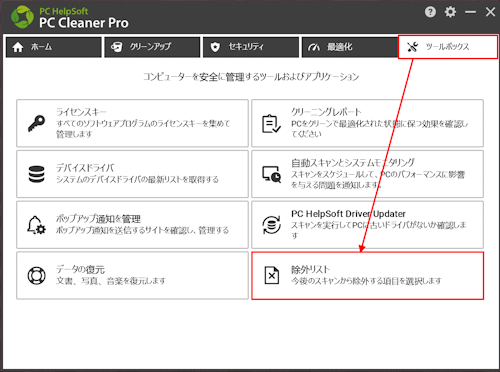Open the help question mark icon
This screenshot has height=372, width=500.
pos(430,12)
